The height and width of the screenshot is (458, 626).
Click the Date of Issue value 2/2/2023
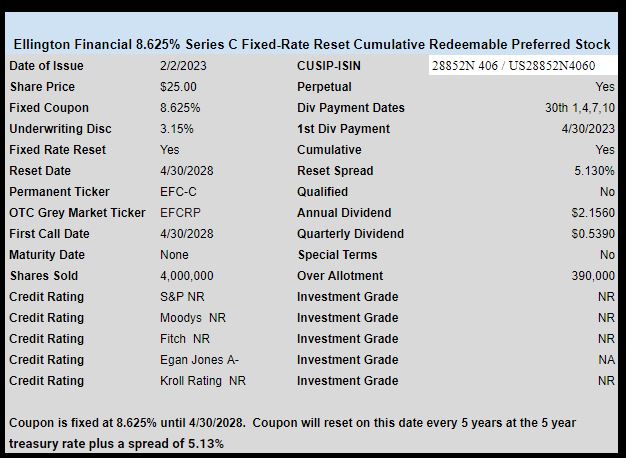[x=183, y=65]
